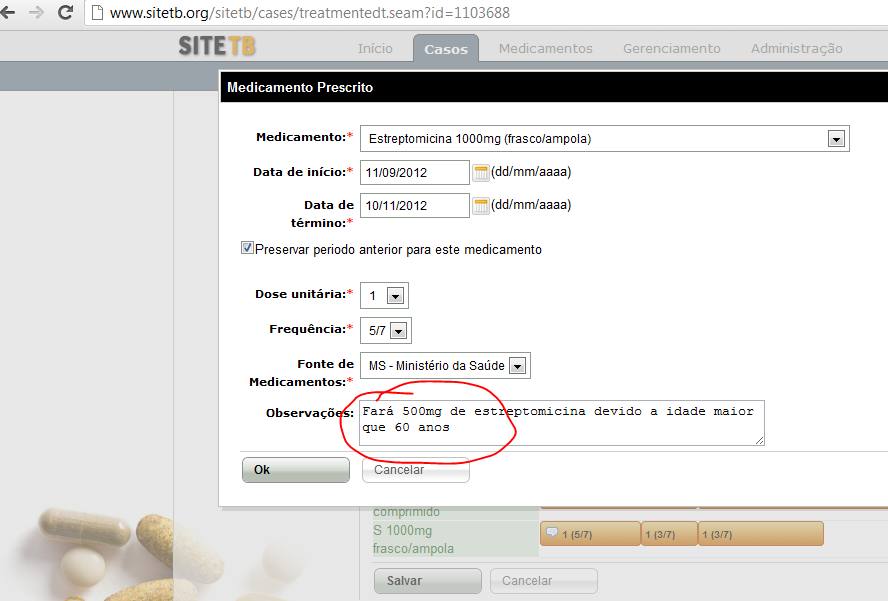Click the S 1000mg frasco/ampola row label
Viewport: 888px width, 601px height.
(413, 539)
